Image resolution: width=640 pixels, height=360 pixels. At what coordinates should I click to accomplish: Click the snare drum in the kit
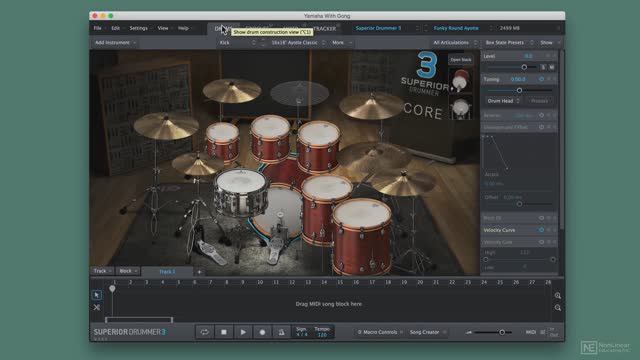[x=241, y=194]
